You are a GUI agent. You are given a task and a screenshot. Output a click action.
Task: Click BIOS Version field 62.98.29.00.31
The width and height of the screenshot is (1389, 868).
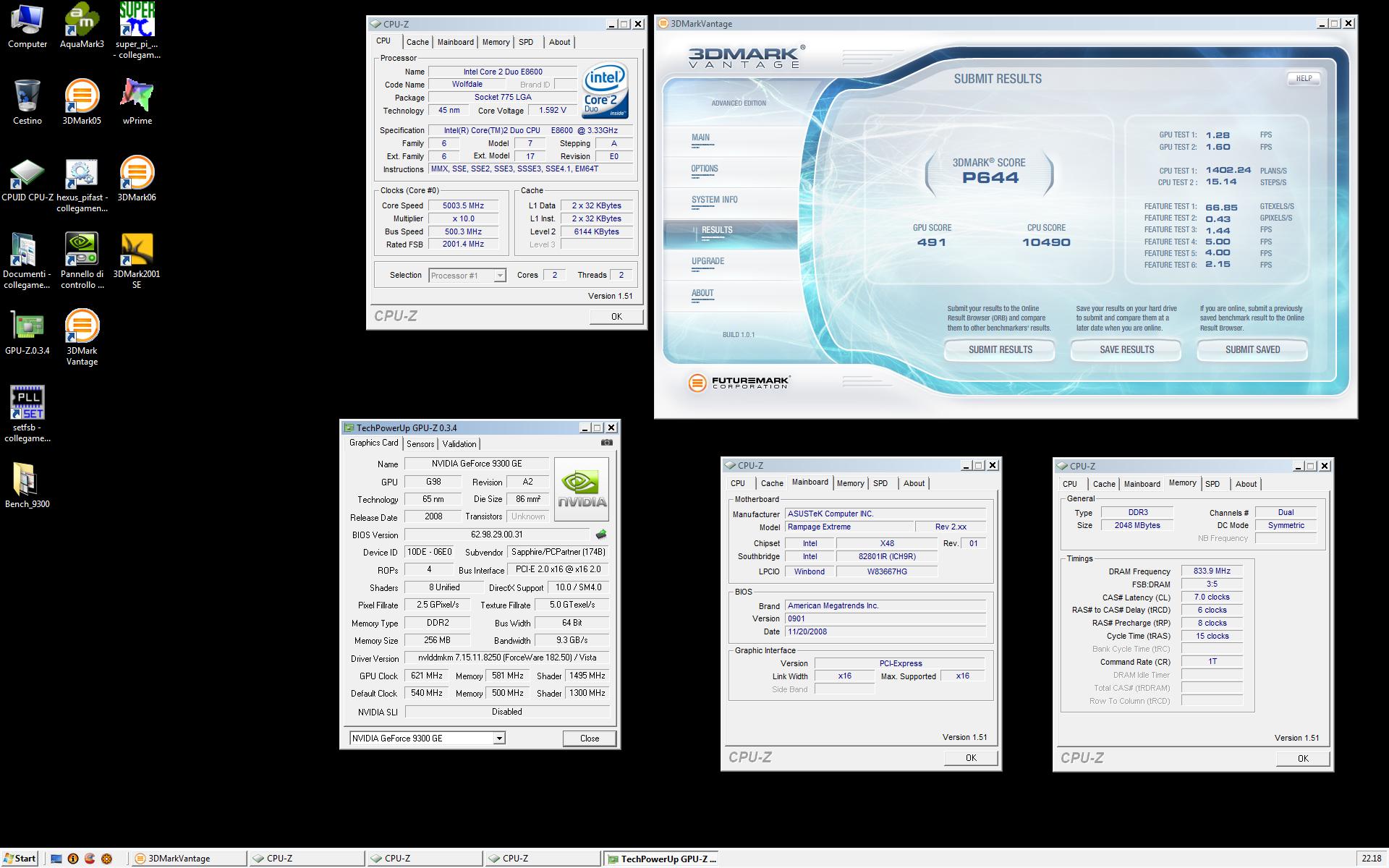496,535
